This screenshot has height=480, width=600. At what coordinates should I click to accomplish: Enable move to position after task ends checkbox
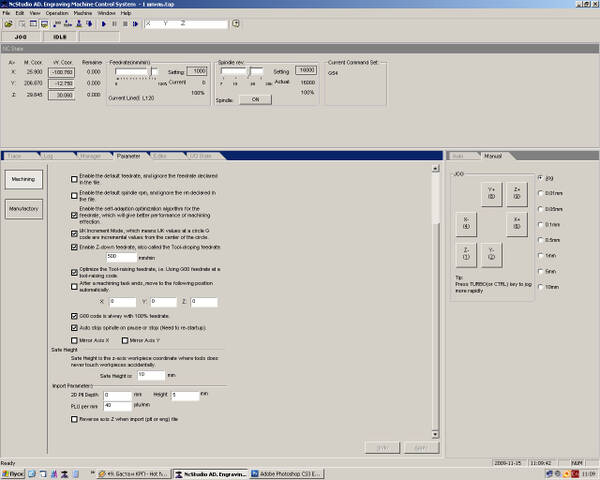click(74, 287)
